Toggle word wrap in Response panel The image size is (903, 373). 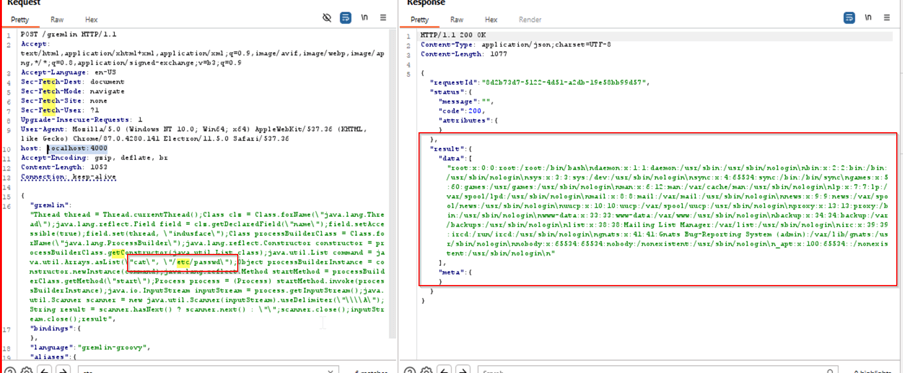[x=849, y=18]
